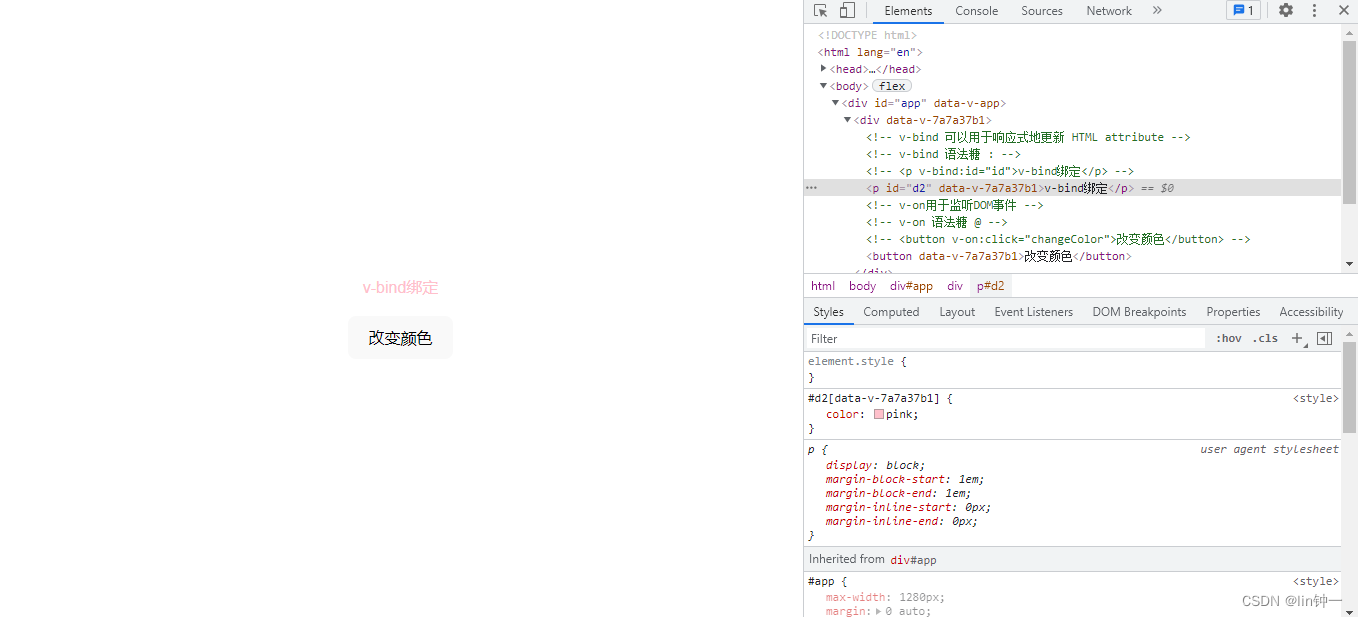Open DevTools settings gear

click(1286, 11)
